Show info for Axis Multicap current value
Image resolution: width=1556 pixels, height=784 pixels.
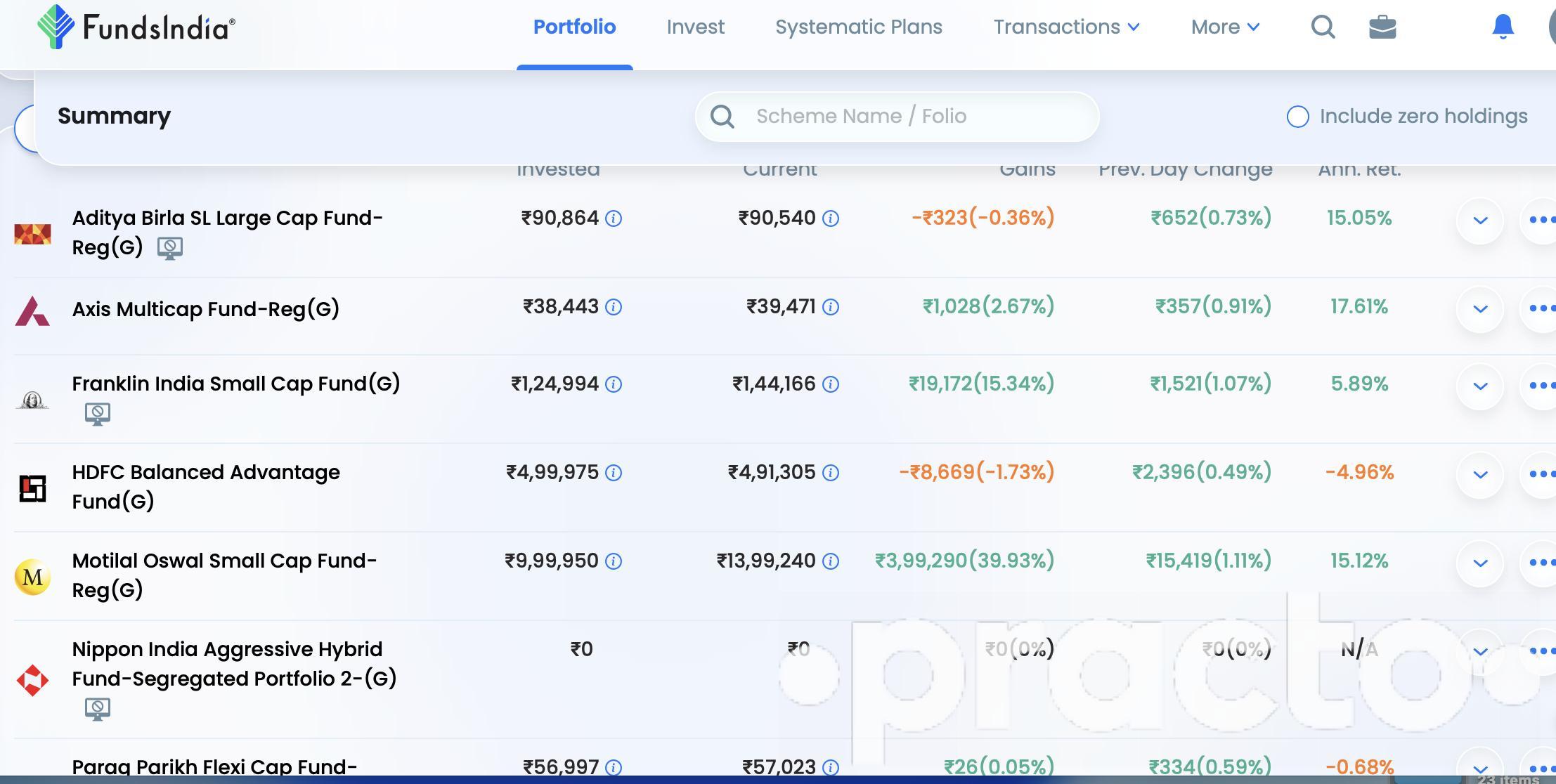click(x=831, y=307)
